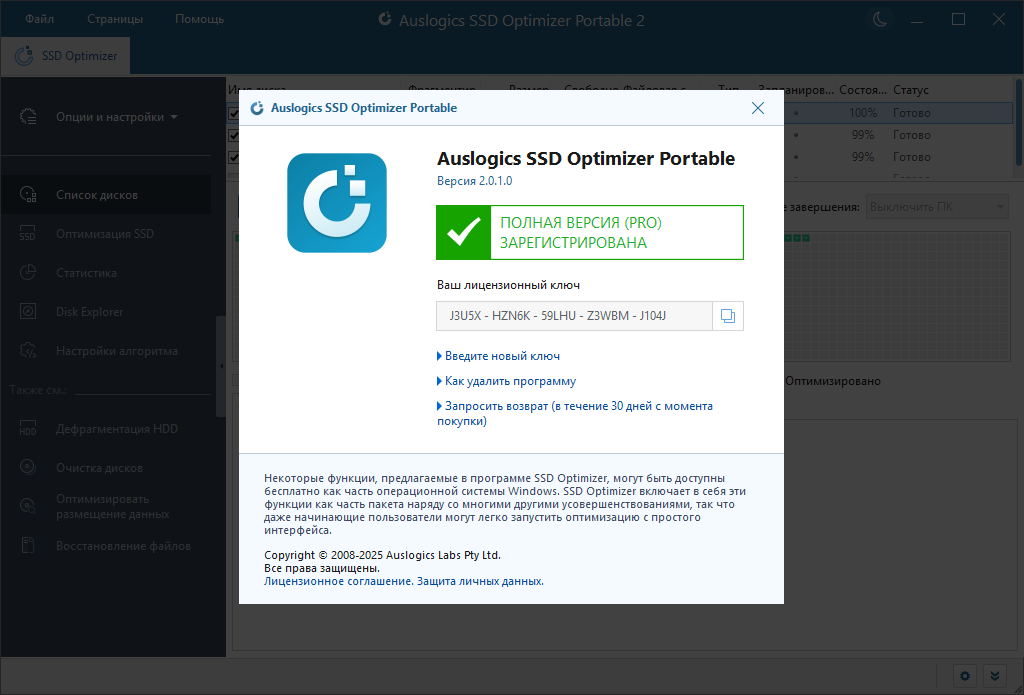Open the Выключить ПК dropdown
This screenshot has width=1024, height=695.
[937, 207]
